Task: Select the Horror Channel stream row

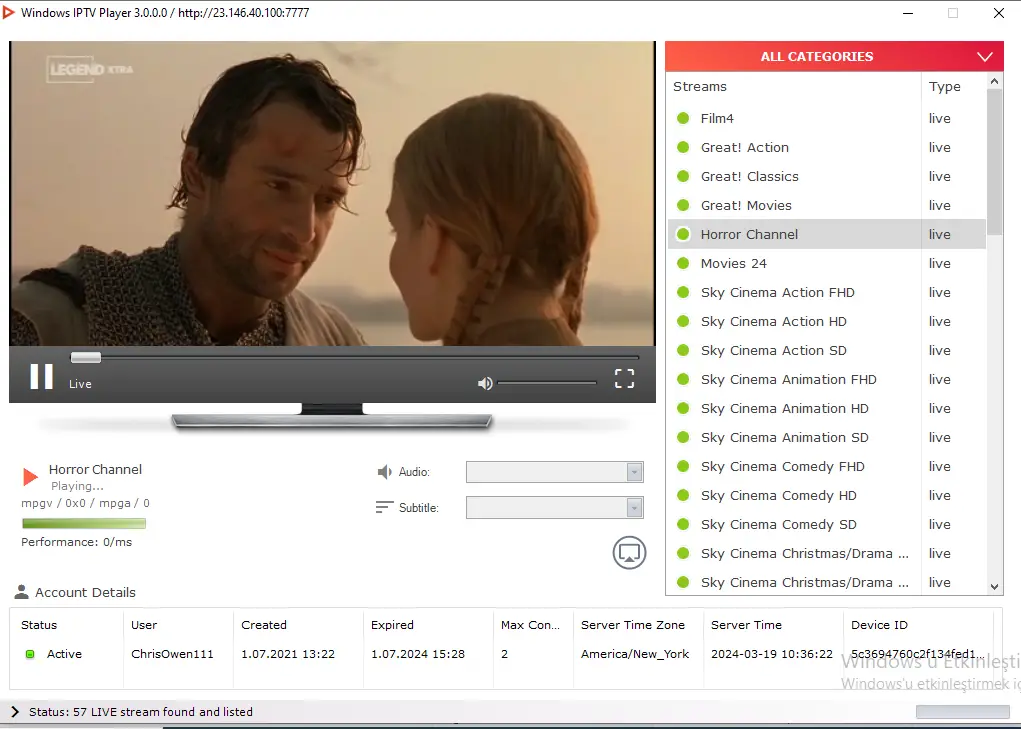Action: [x=827, y=234]
